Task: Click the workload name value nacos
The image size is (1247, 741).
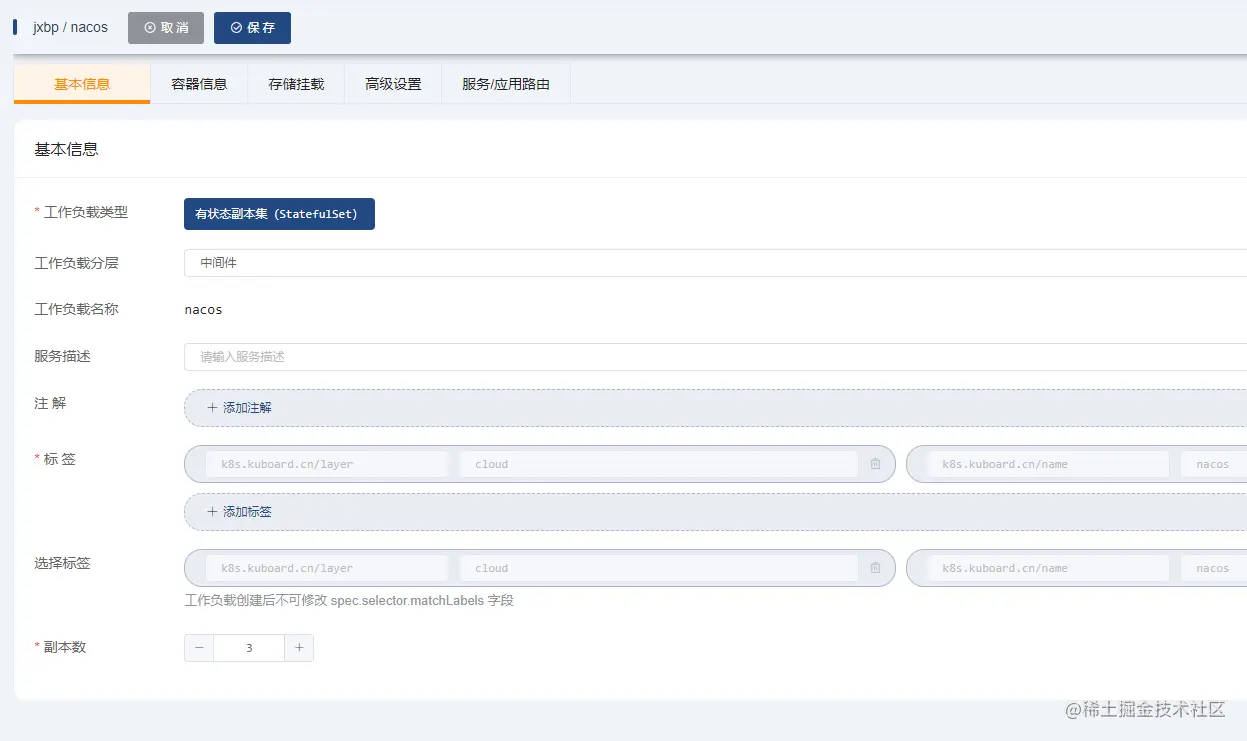Action: point(203,310)
